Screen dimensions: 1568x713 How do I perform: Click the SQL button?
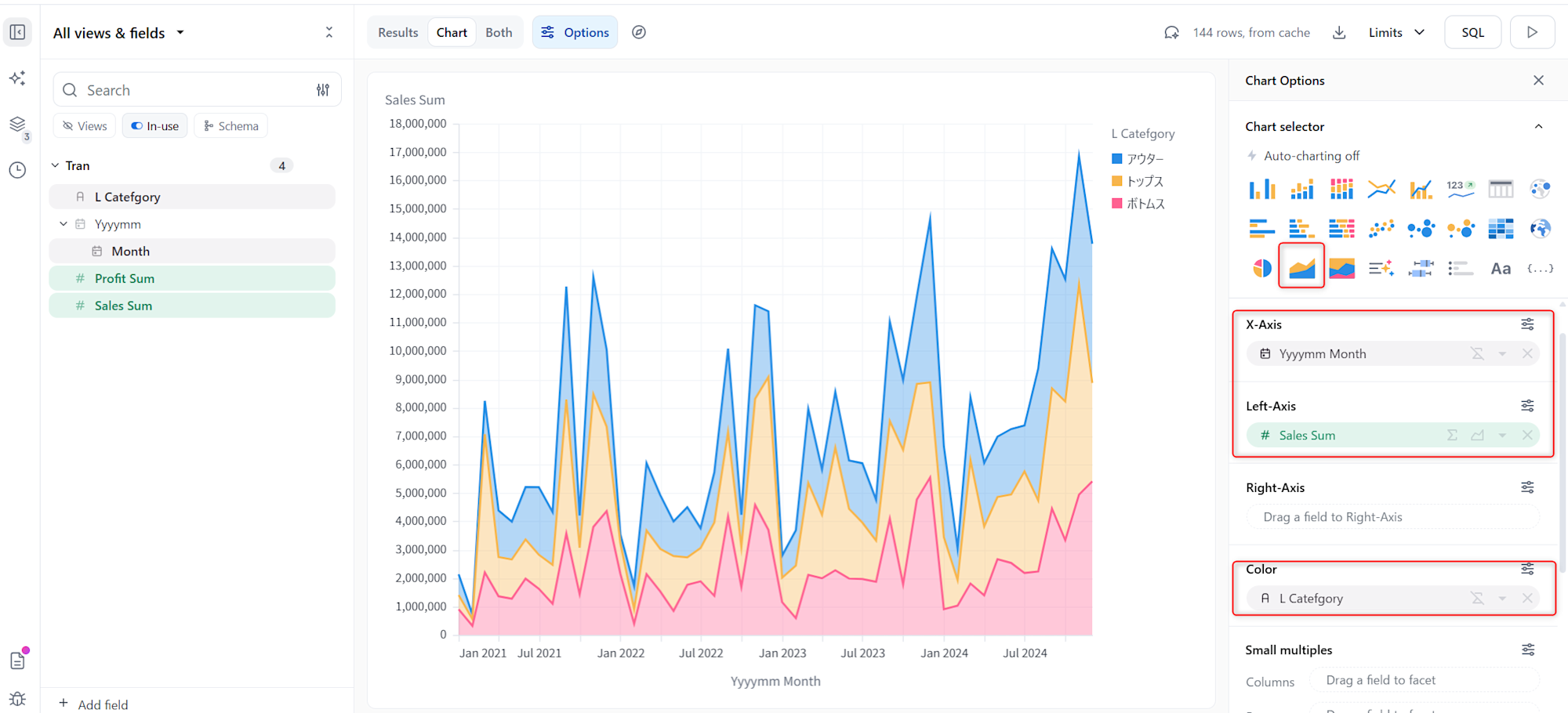tap(1472, 32)
